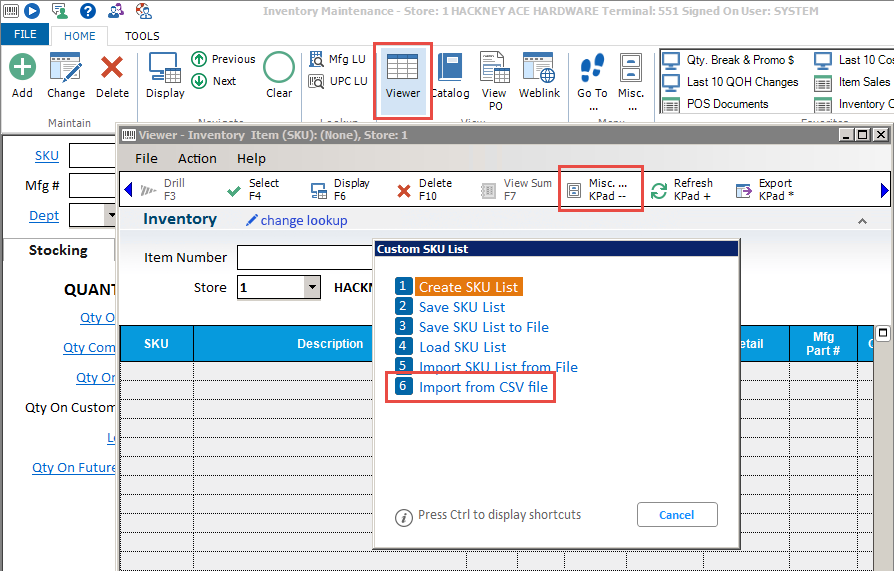Viewport: 894px width, 571px height.
Task: Collapse the Inventory lookup section chevron
Action: (x=862, y=221)
